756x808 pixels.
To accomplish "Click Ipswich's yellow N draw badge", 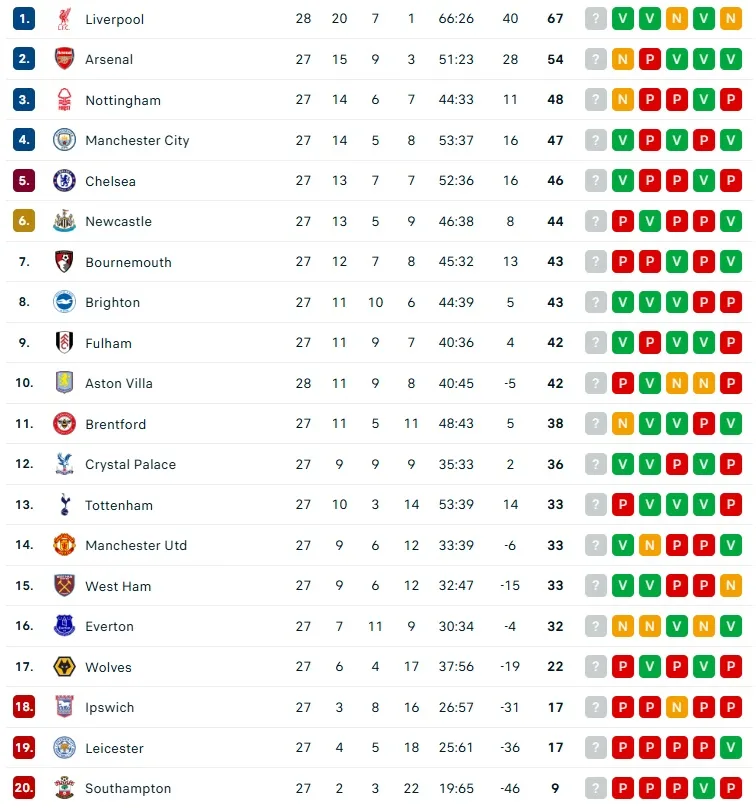I will pos(677,707).
